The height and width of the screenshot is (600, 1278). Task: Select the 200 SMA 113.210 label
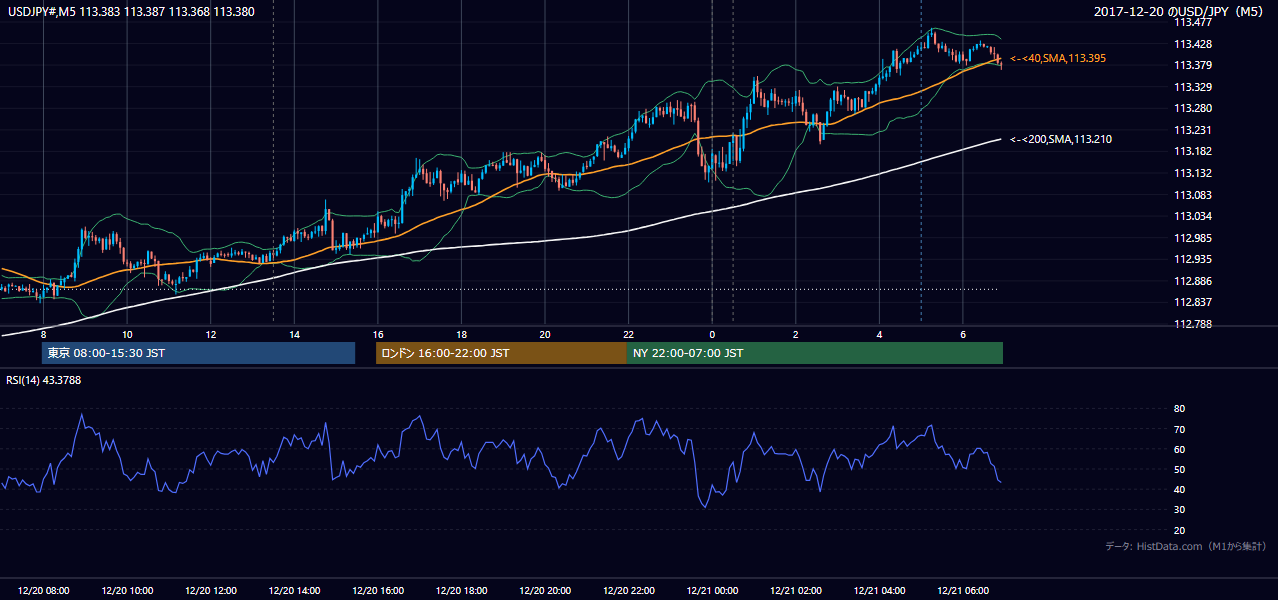tap(1061, 139)
